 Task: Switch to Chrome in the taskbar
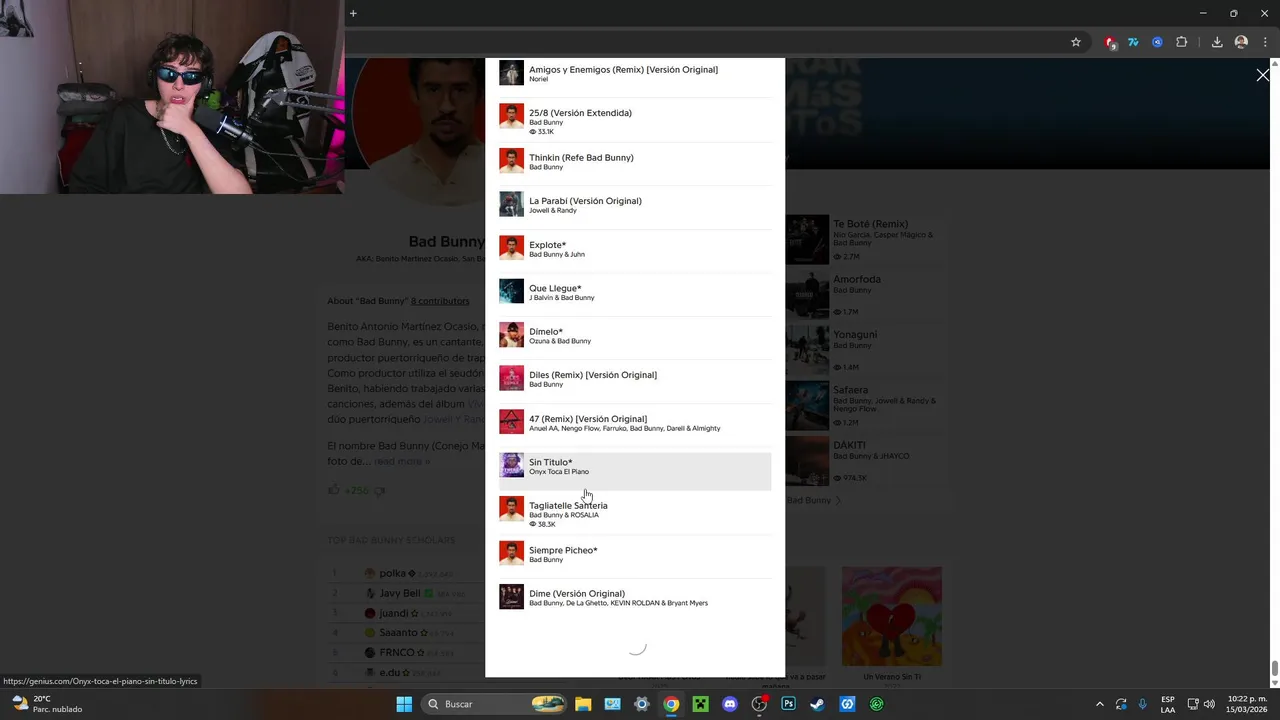tap(671, 704)
